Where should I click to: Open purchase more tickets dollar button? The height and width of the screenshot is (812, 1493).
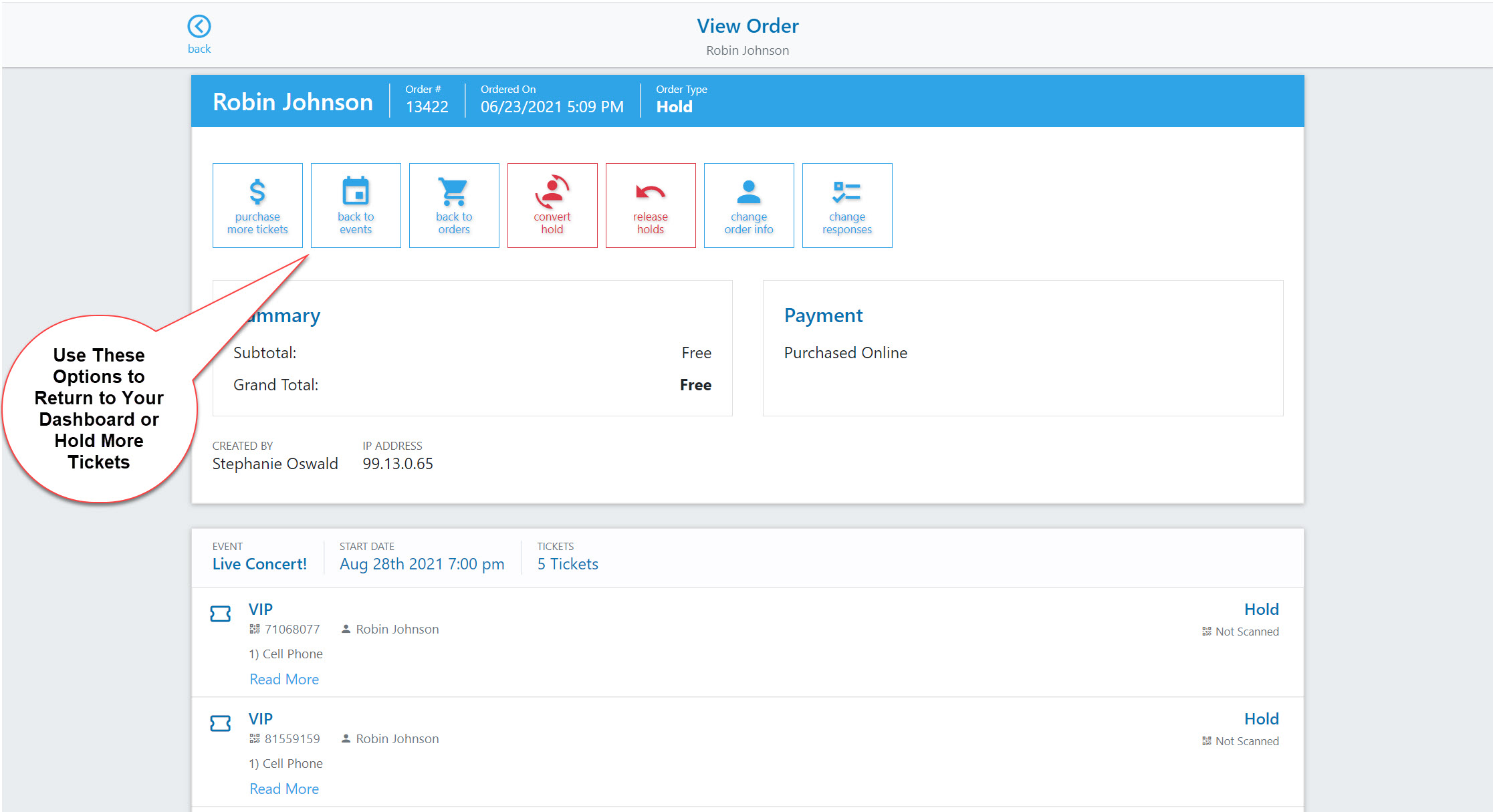coord(257,205)
